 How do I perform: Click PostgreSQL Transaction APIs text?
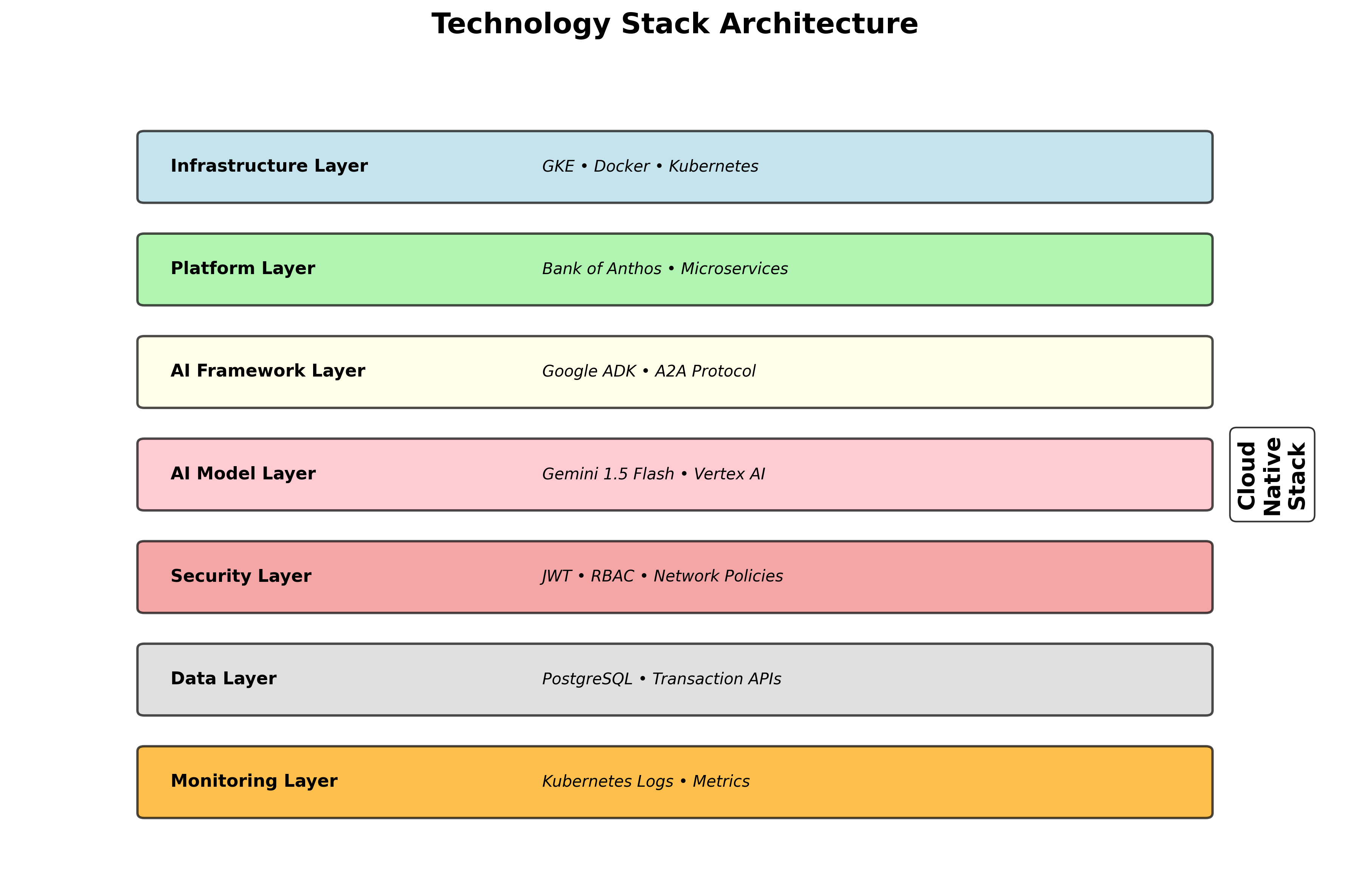[661, 679]
